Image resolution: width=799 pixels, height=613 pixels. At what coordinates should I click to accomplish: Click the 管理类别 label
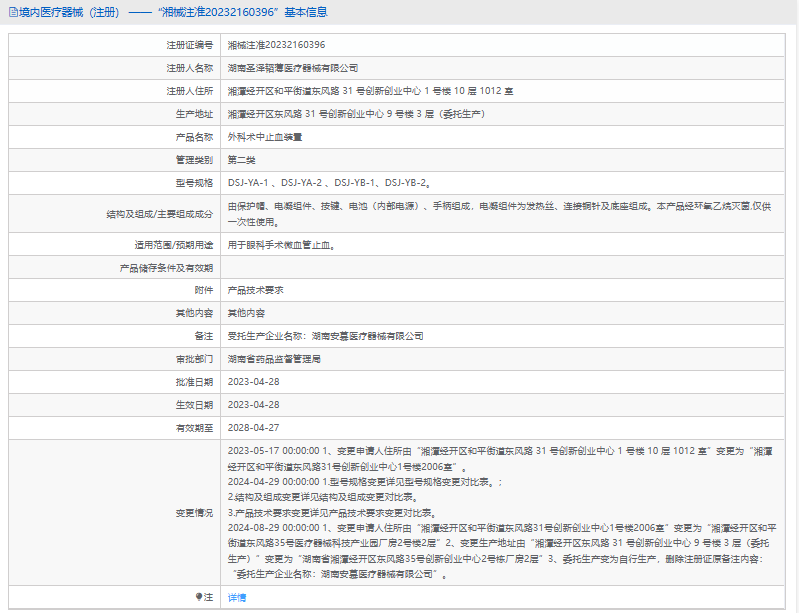point(194,160)
